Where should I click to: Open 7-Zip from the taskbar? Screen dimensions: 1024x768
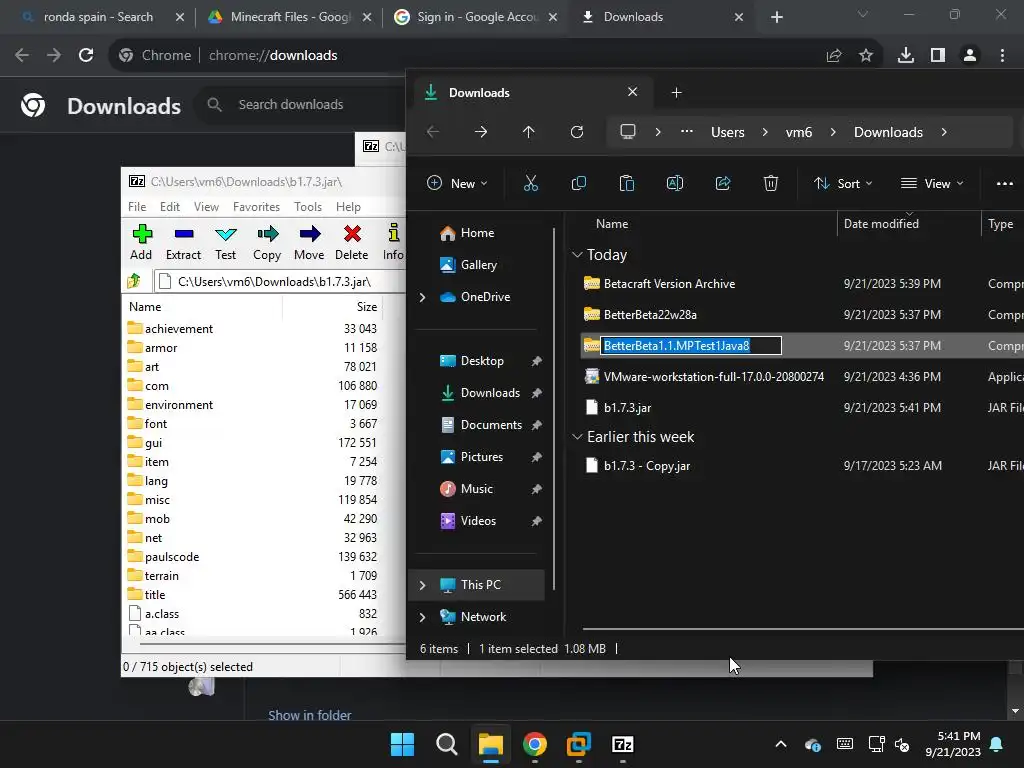(x=622, y=744)
